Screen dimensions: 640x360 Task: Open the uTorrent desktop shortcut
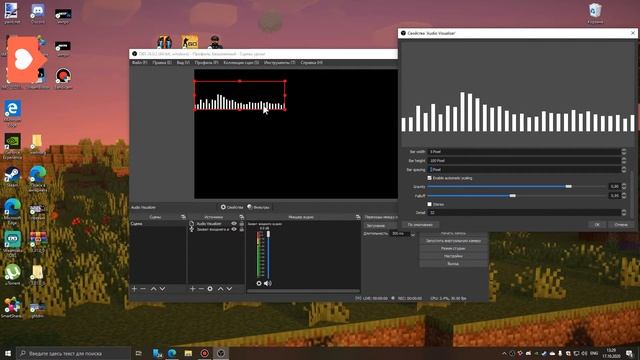[x=12, y=274]
